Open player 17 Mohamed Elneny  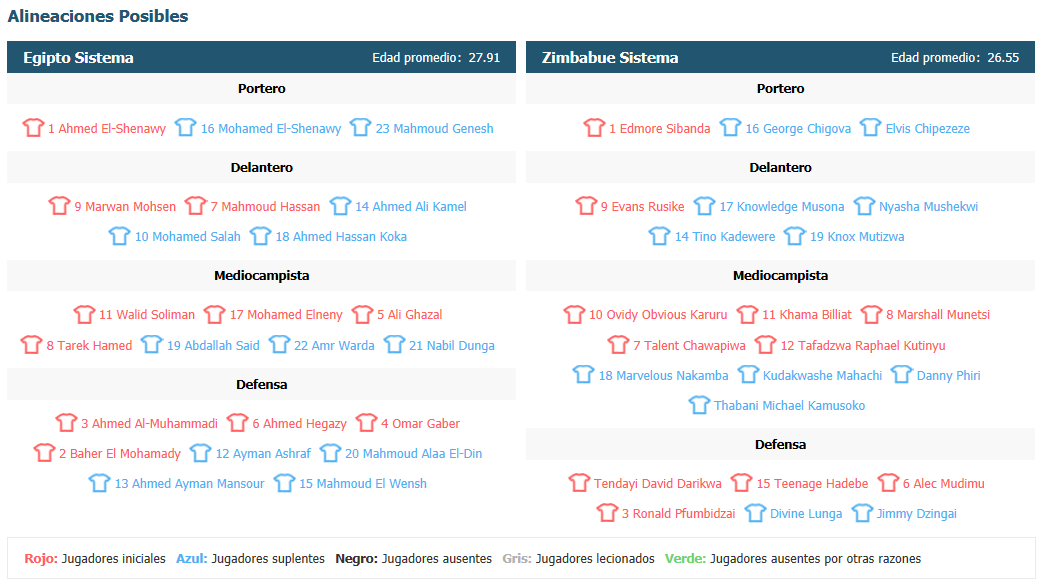pos(286,314)
